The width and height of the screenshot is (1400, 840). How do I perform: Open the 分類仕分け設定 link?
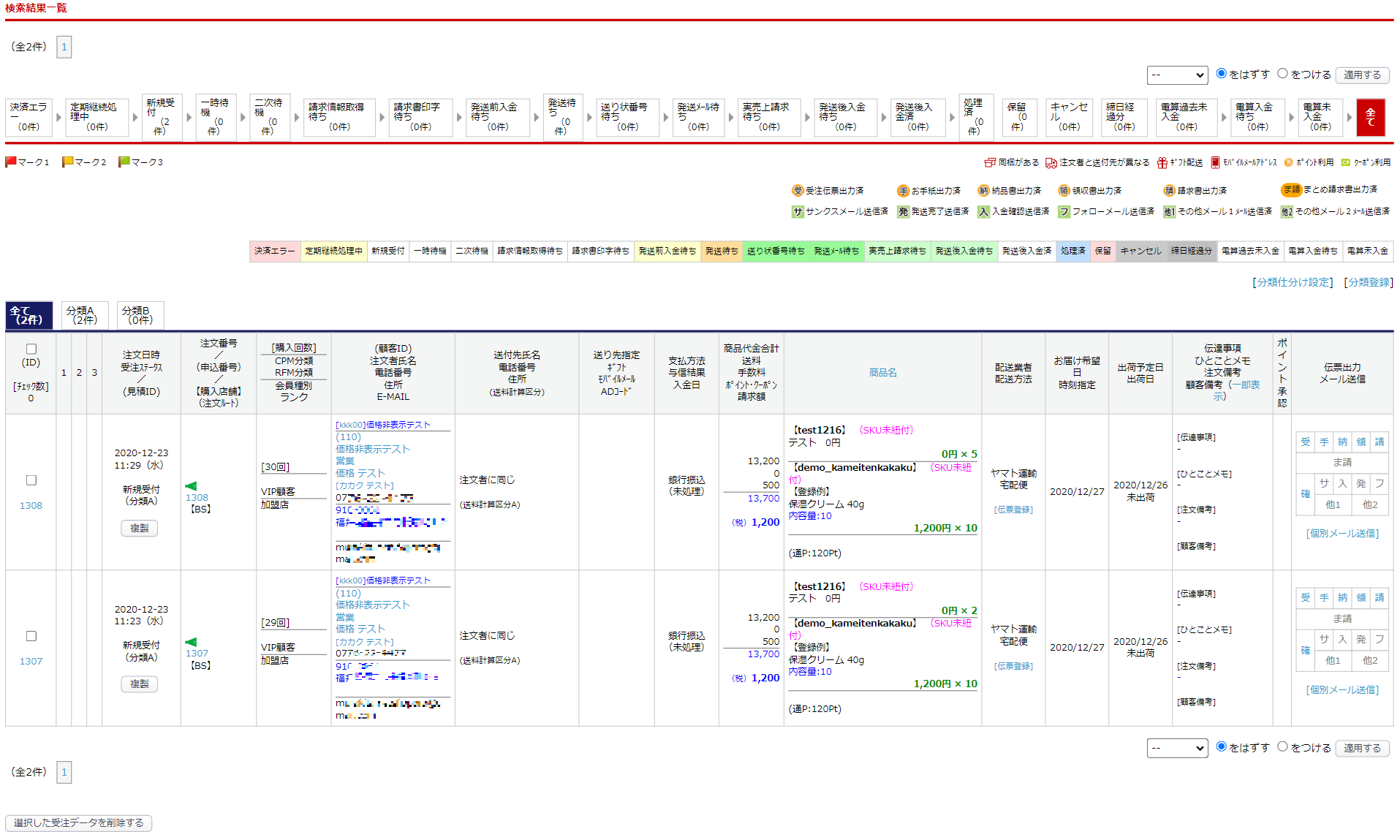point(1292,282)
